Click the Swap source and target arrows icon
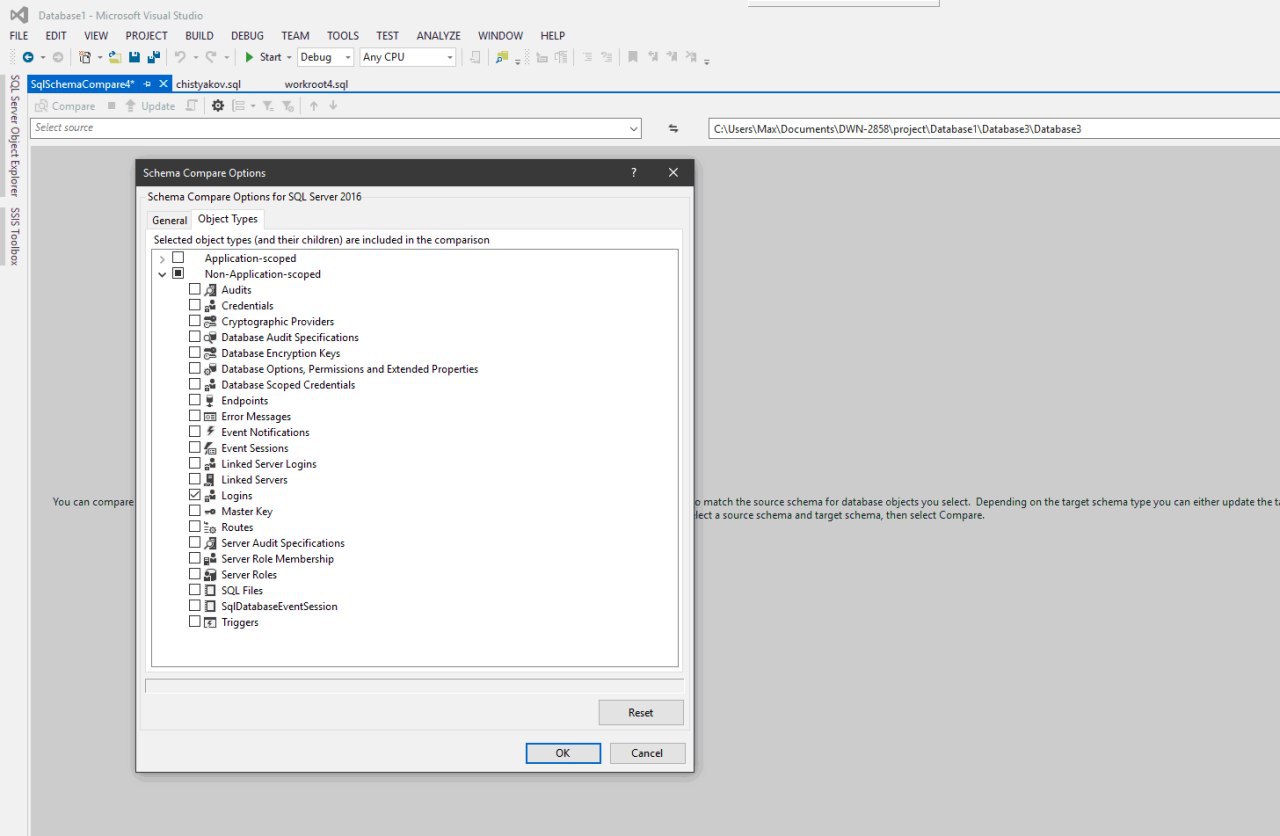This screenshot has height=836, width=1280. pos(674,128)
